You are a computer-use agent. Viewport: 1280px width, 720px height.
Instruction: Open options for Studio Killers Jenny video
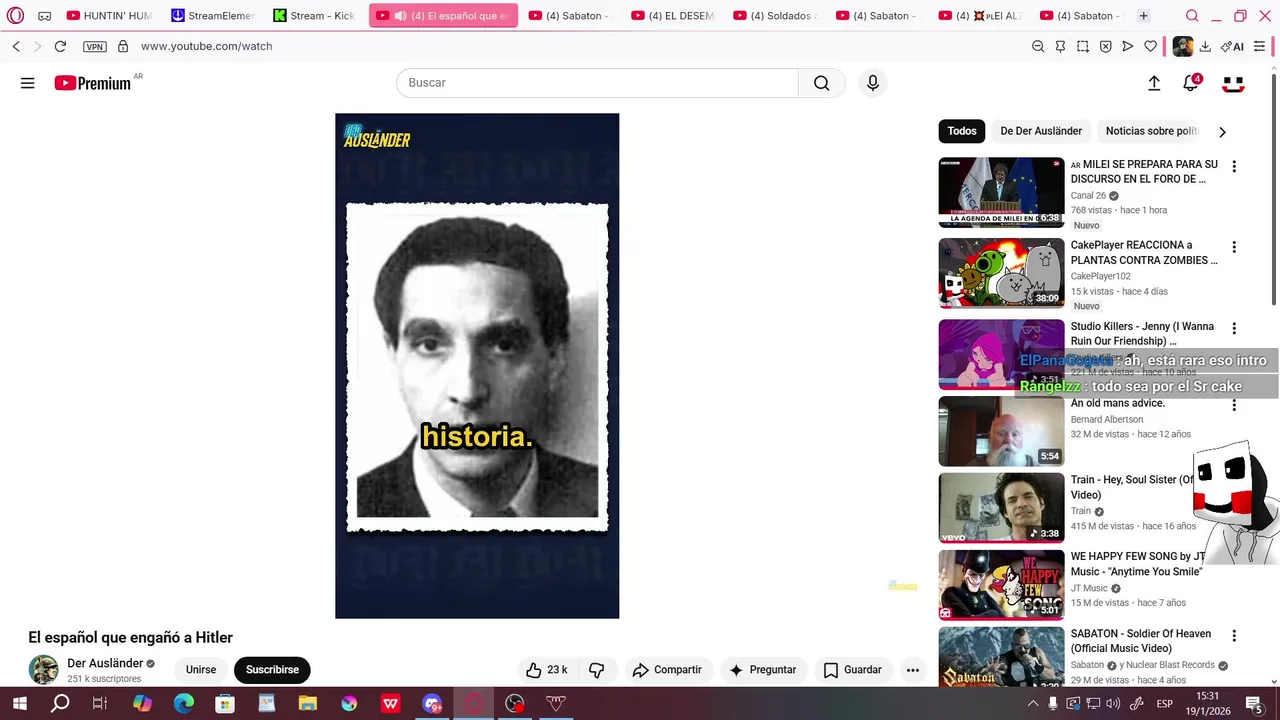[1234, 329]
